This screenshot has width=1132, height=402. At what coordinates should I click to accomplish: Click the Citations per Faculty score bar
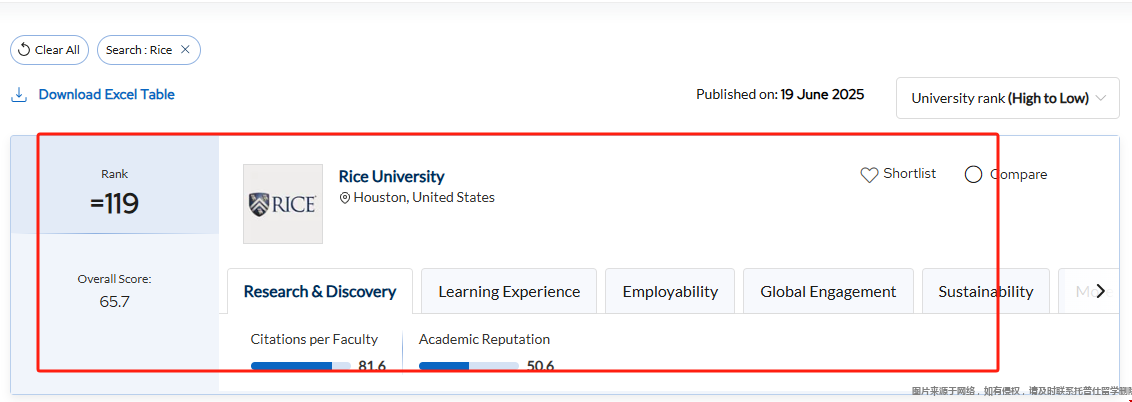(300, 366)
